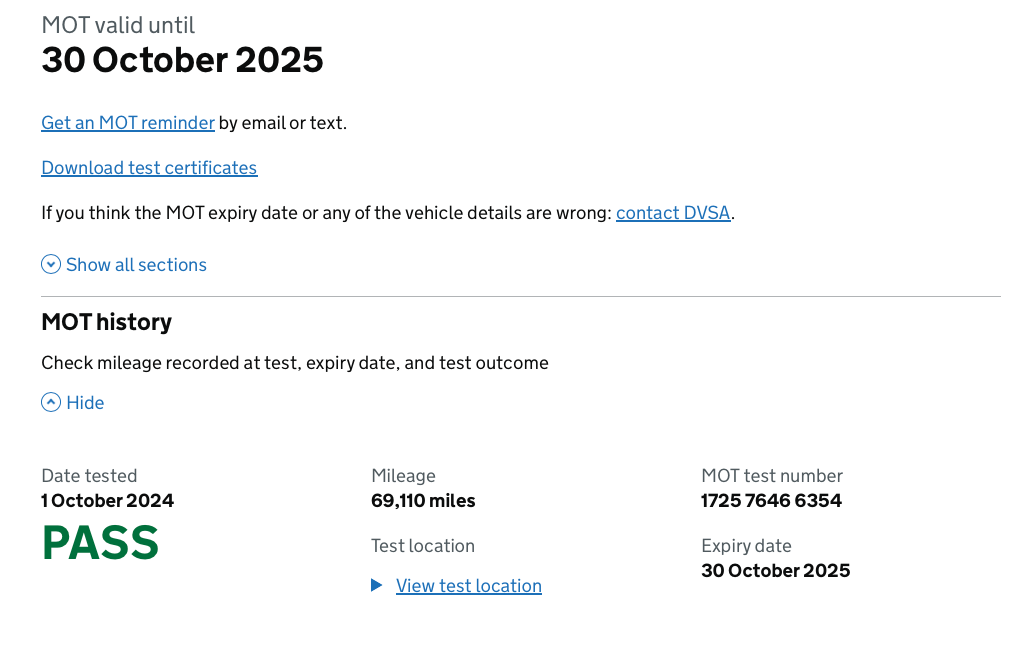This screenshot has height=646, width=1016.
Task: Open the Get an MOT reminder link
Action: (x=128, y=123)
